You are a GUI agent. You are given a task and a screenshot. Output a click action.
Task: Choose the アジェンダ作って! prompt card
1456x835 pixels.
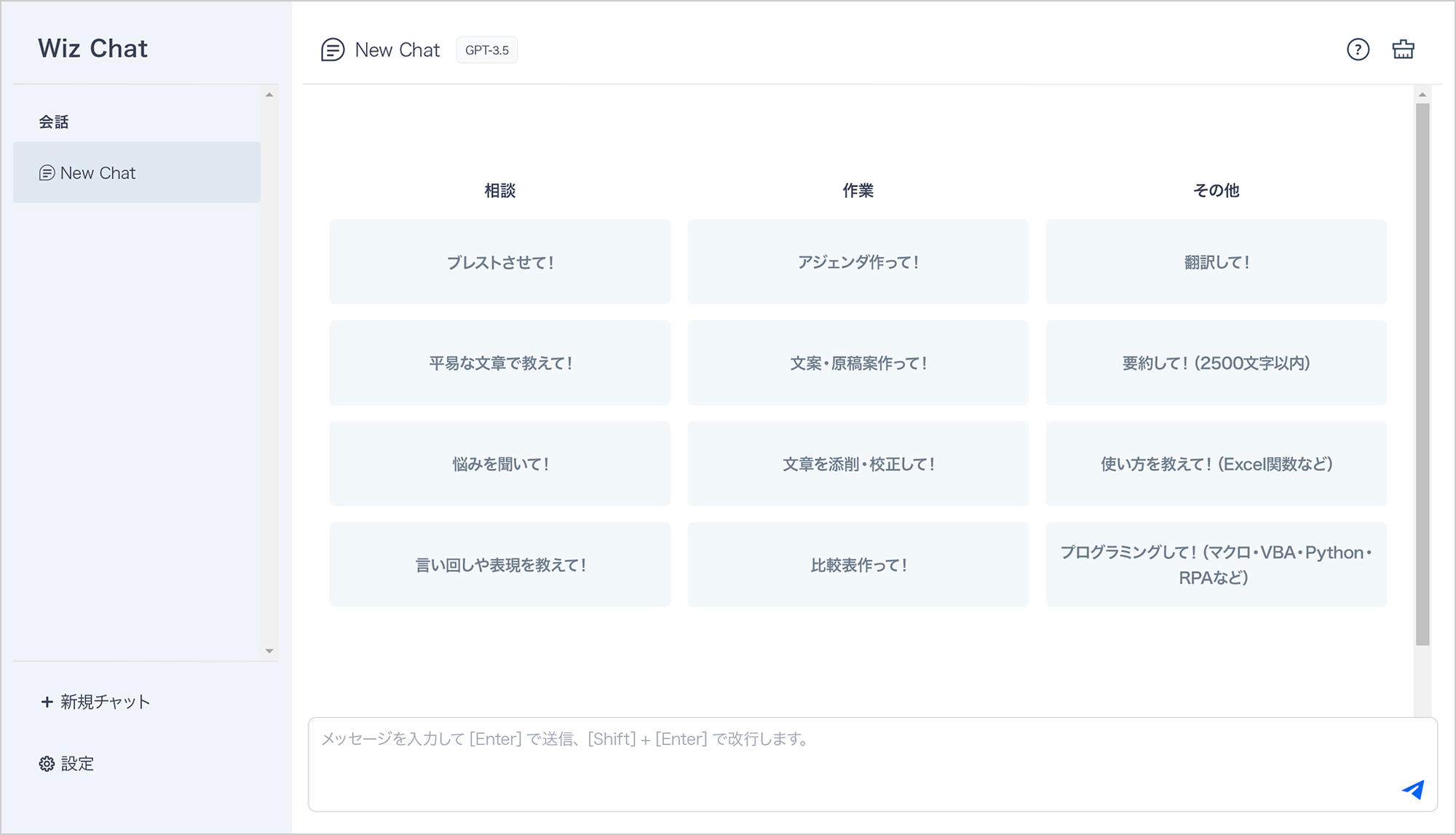click(x=858, y=262)
